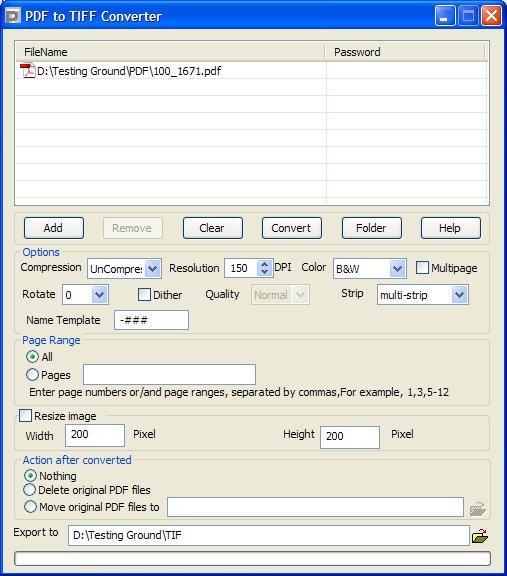This screenshot has width=507, height=576.
Task: Click the app icon in the title bar
Action: [x=13, y=16]
